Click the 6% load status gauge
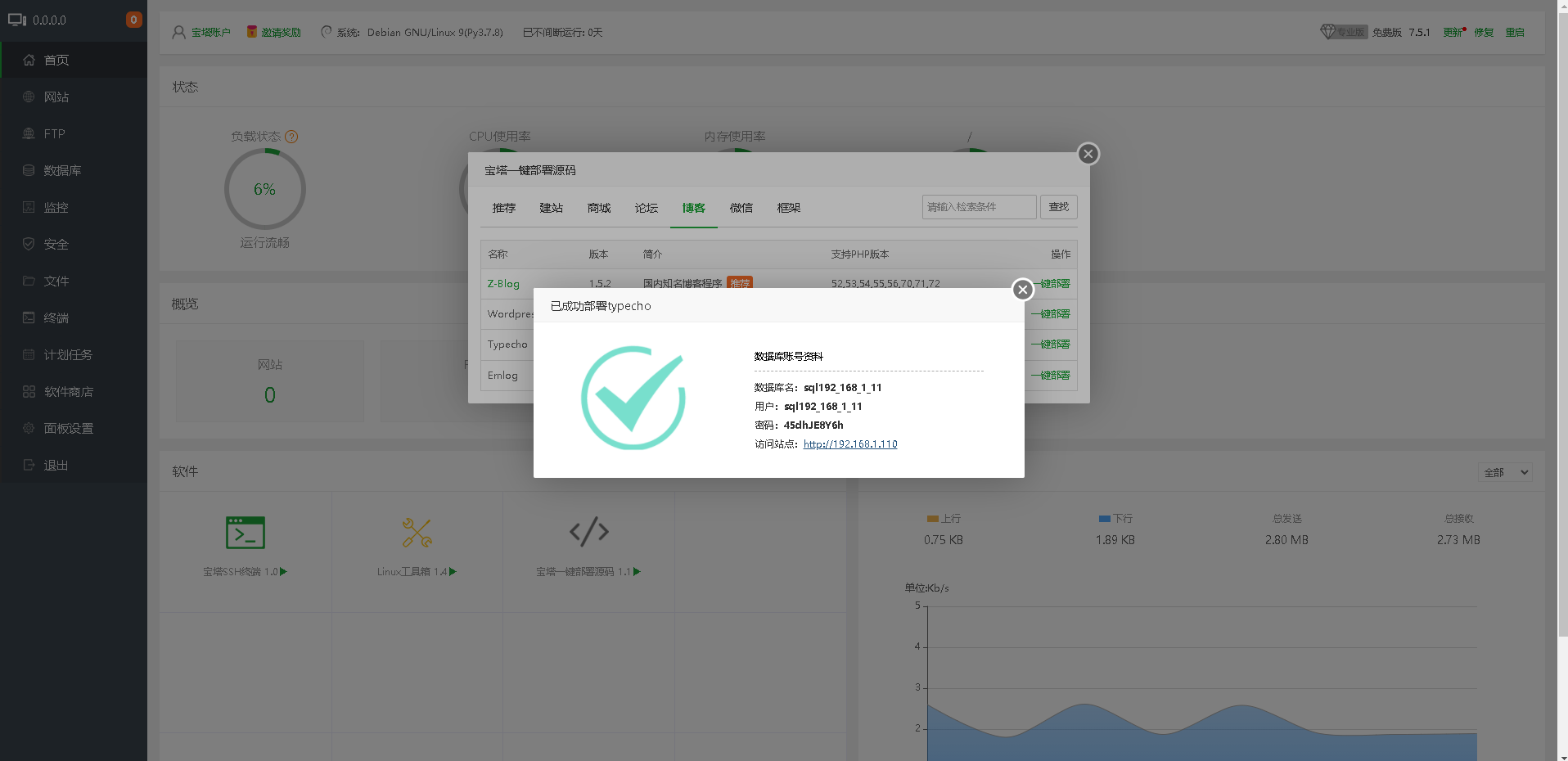The height and width of the screenshot is (761, 1568). (264, 189)
